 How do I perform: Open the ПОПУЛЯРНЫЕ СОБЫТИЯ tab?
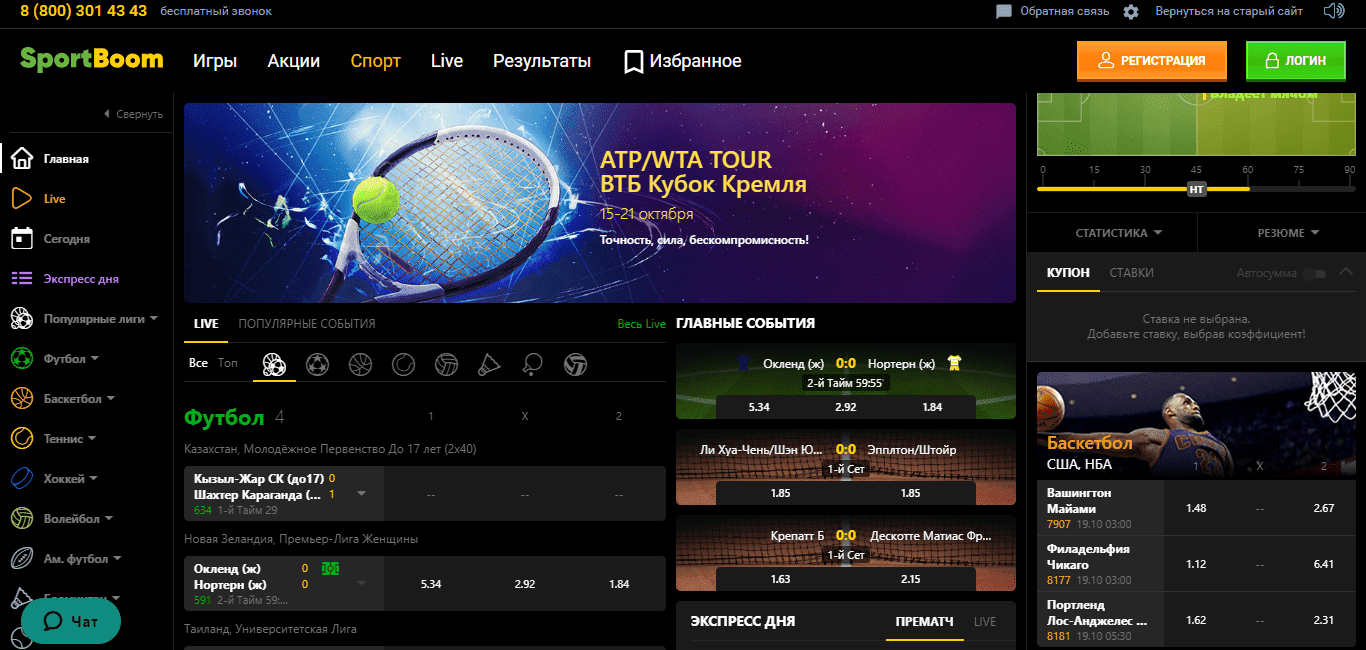[306, 324]
